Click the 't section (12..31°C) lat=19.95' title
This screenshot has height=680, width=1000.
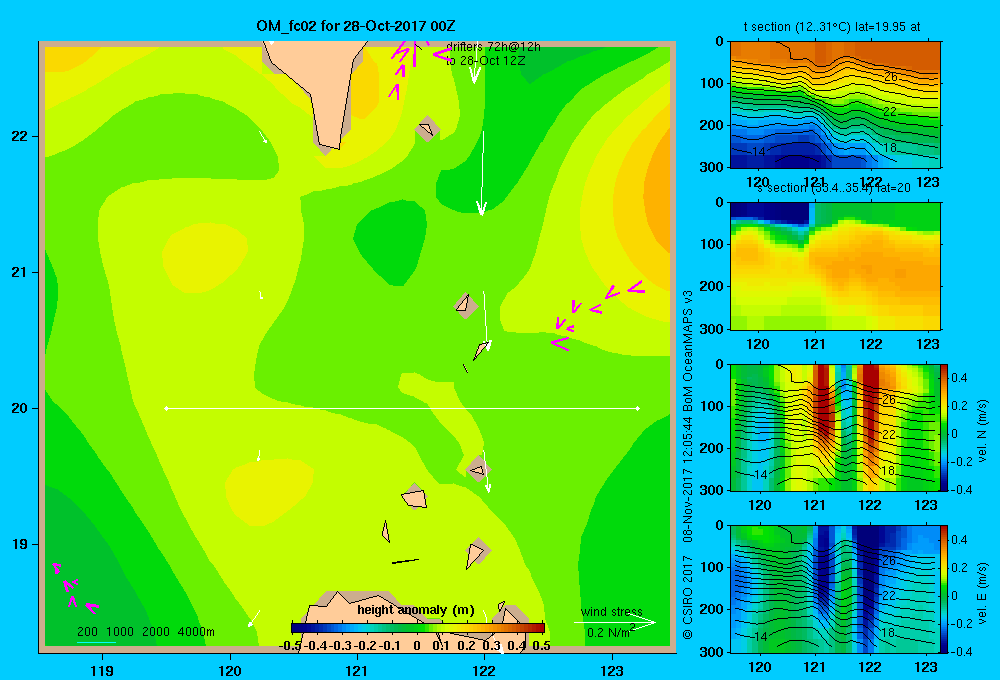[x=832, y=27]
